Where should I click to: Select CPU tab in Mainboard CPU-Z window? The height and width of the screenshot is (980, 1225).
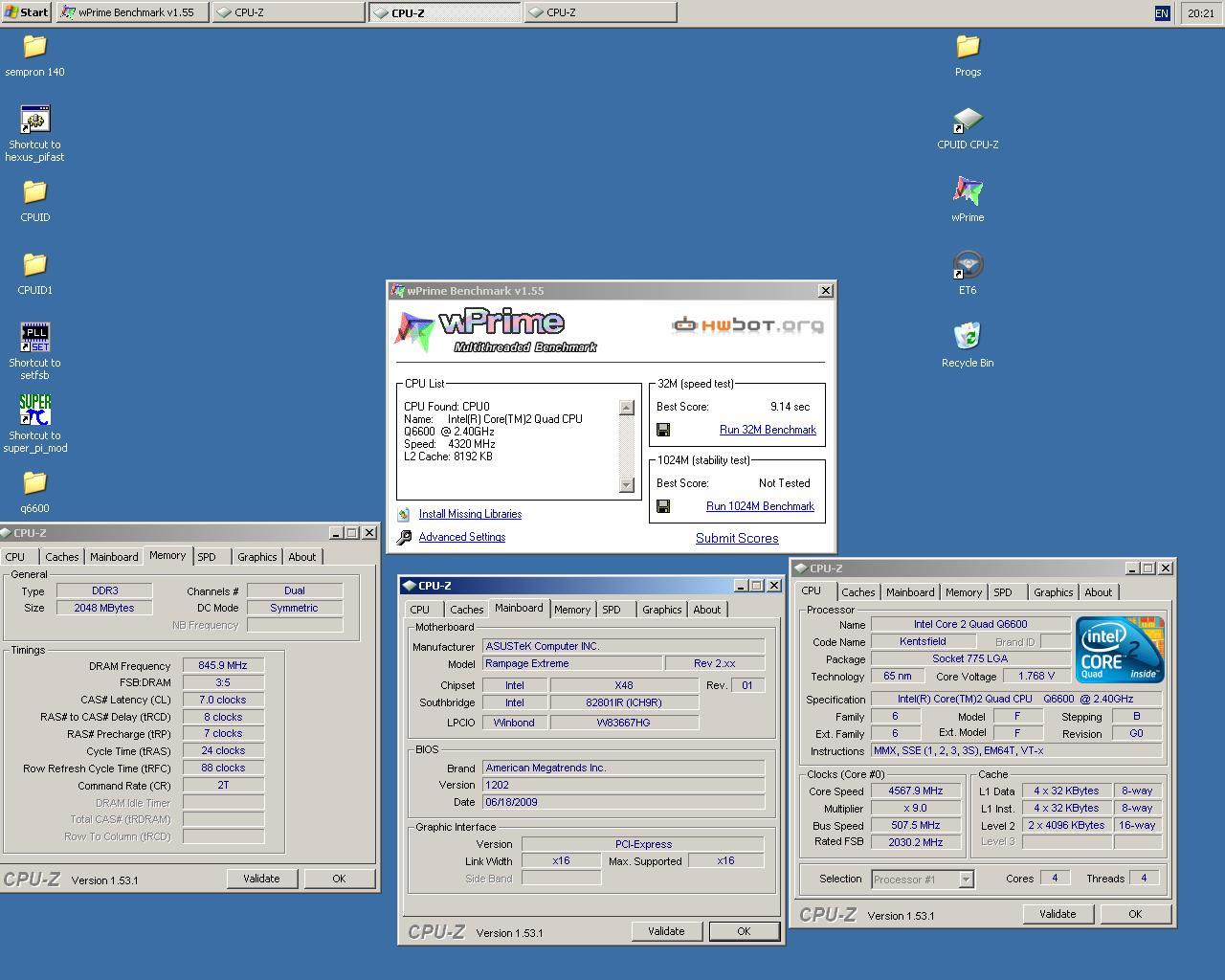coord(419,610)
